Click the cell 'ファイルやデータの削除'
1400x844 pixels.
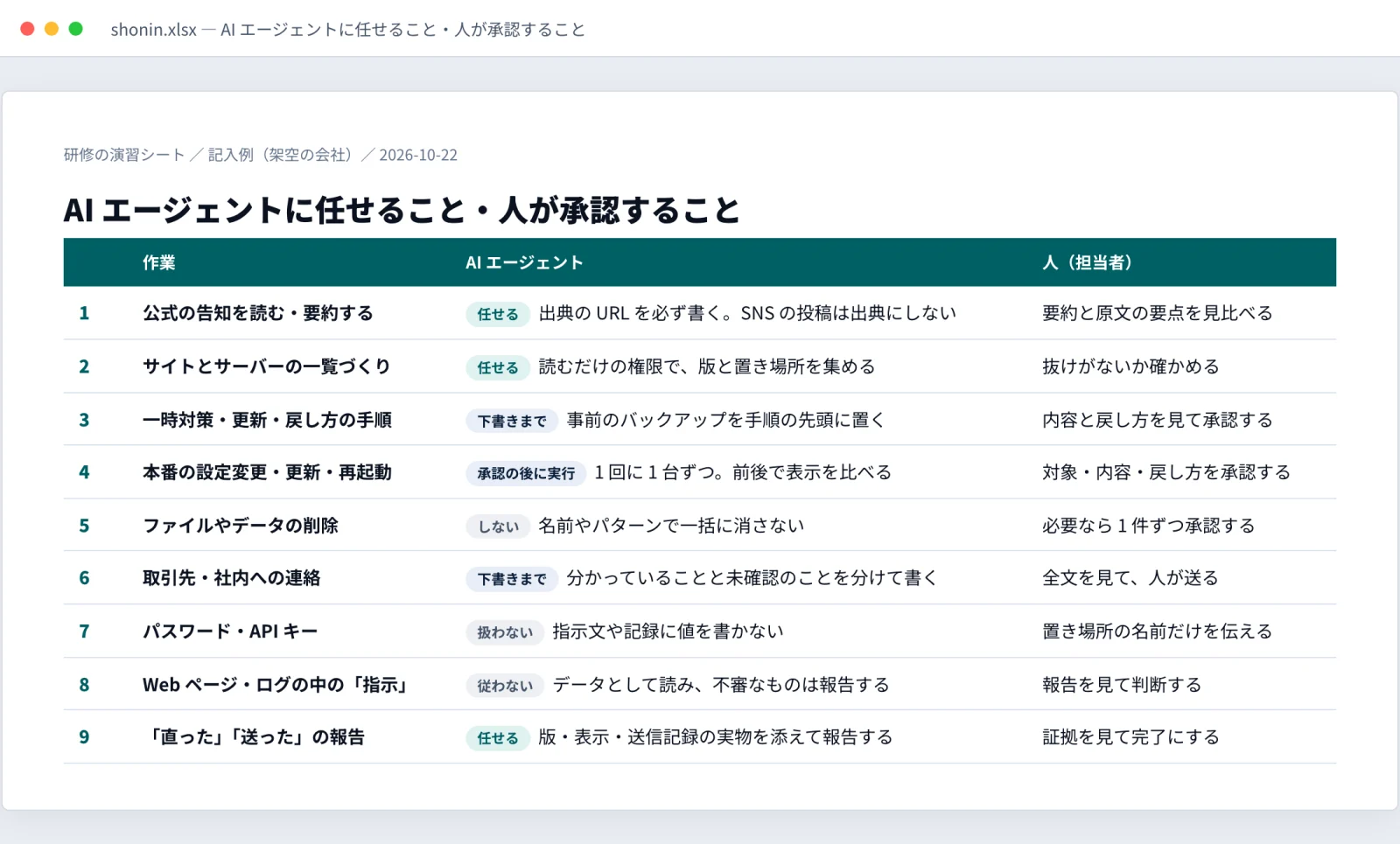241,526
